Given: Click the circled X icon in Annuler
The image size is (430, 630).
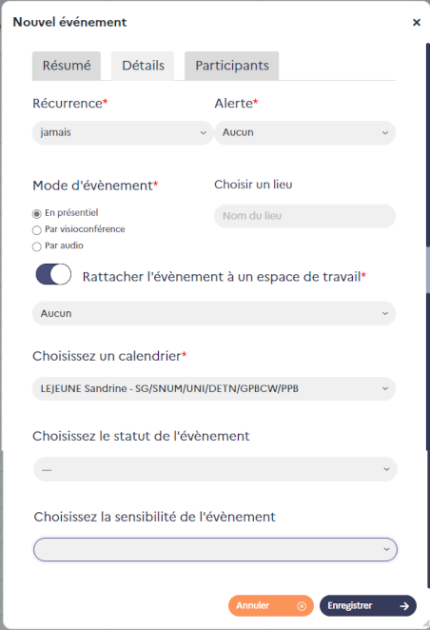Looking at the screenshot, I should point(301,606).
